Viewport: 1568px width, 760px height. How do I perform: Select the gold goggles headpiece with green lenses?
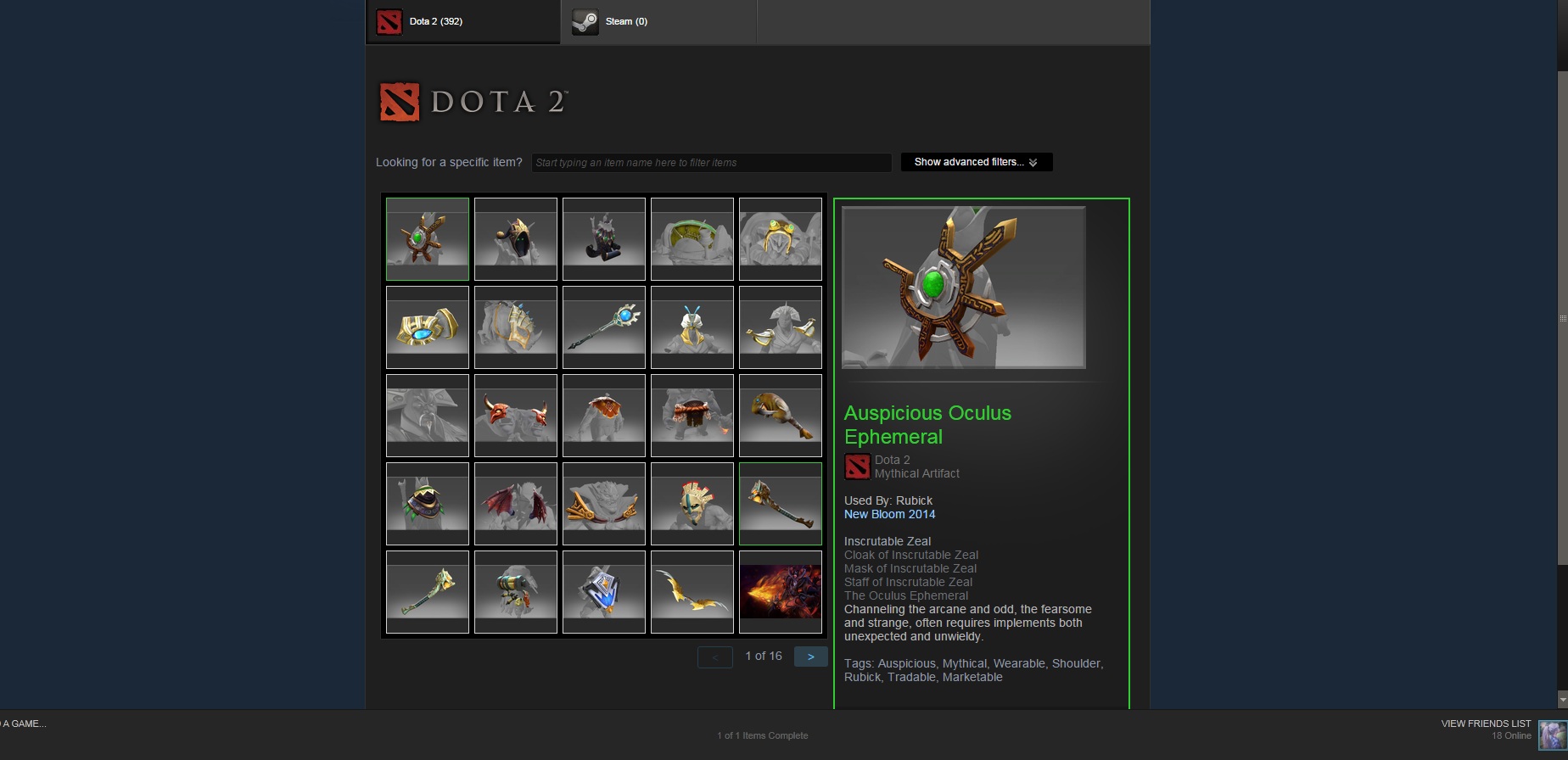781,239
